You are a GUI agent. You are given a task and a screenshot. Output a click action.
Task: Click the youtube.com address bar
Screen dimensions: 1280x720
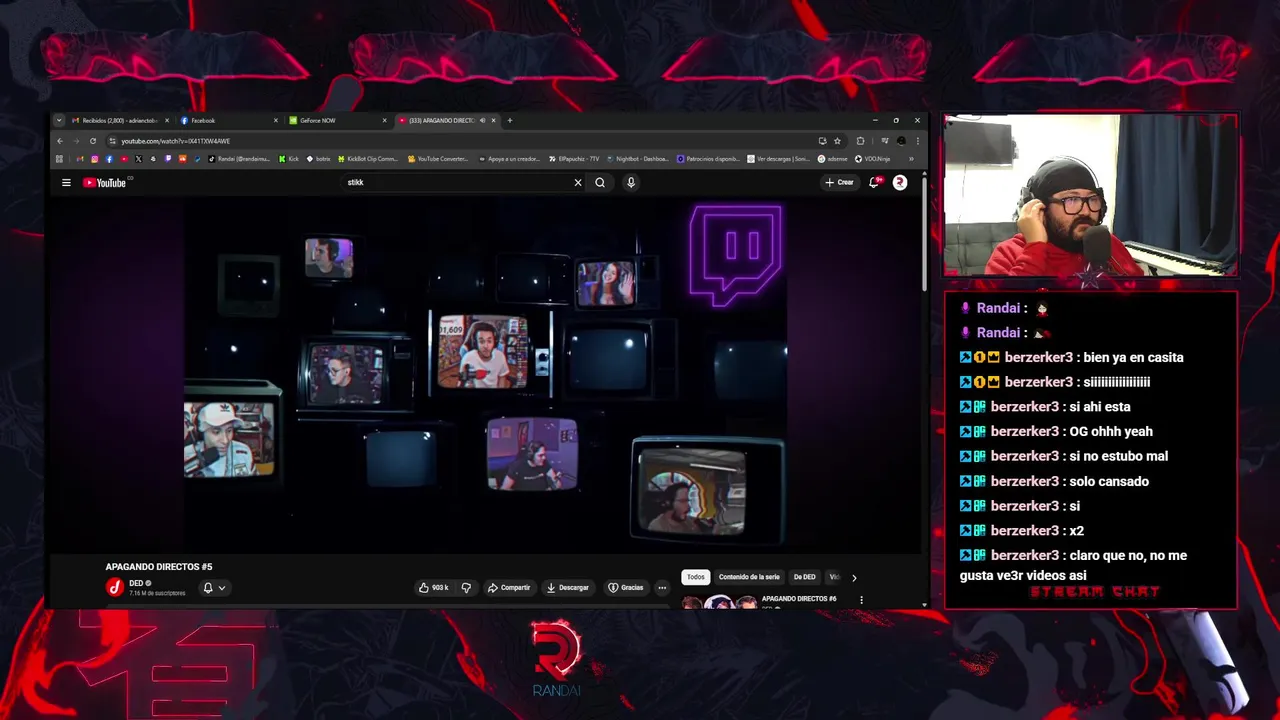(x=460, y=141)
